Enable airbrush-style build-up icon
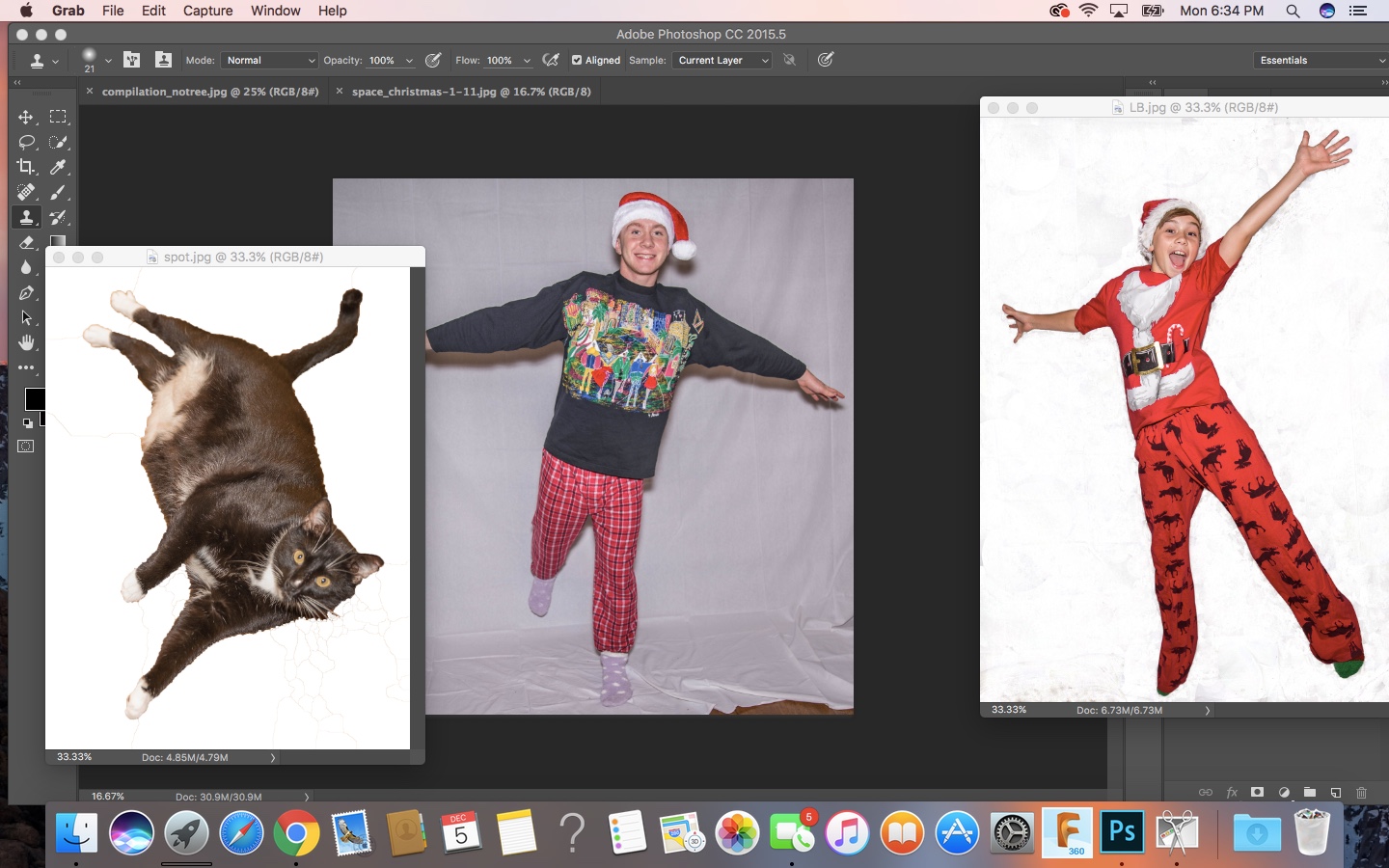Screen dimensions: 1389x868 pos(551,60)
